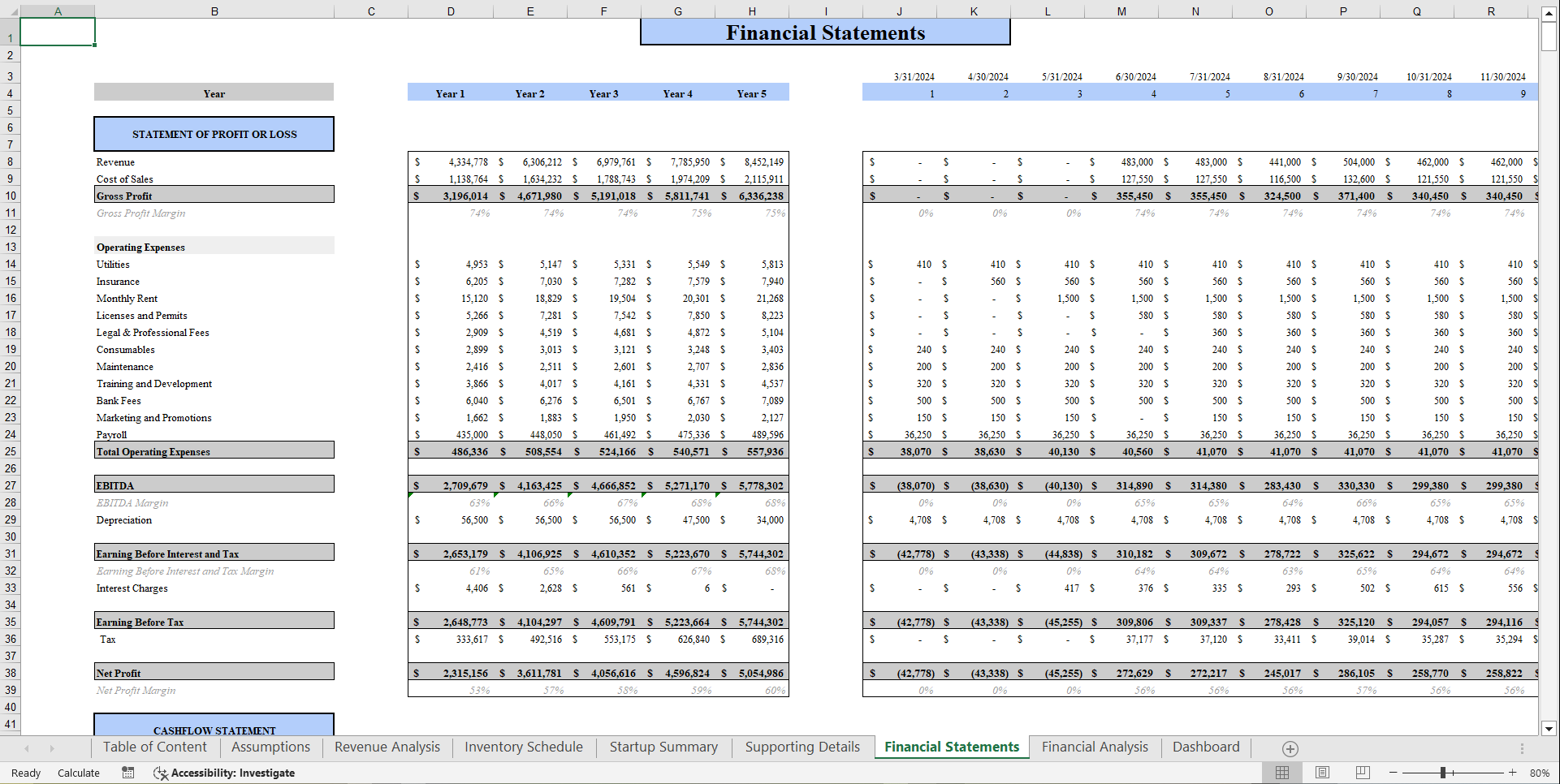Viewport: 1560px width, 784px height.
Task: Click the 80% zoom level to open zoom dialog
Action: tap(1540, 772)
